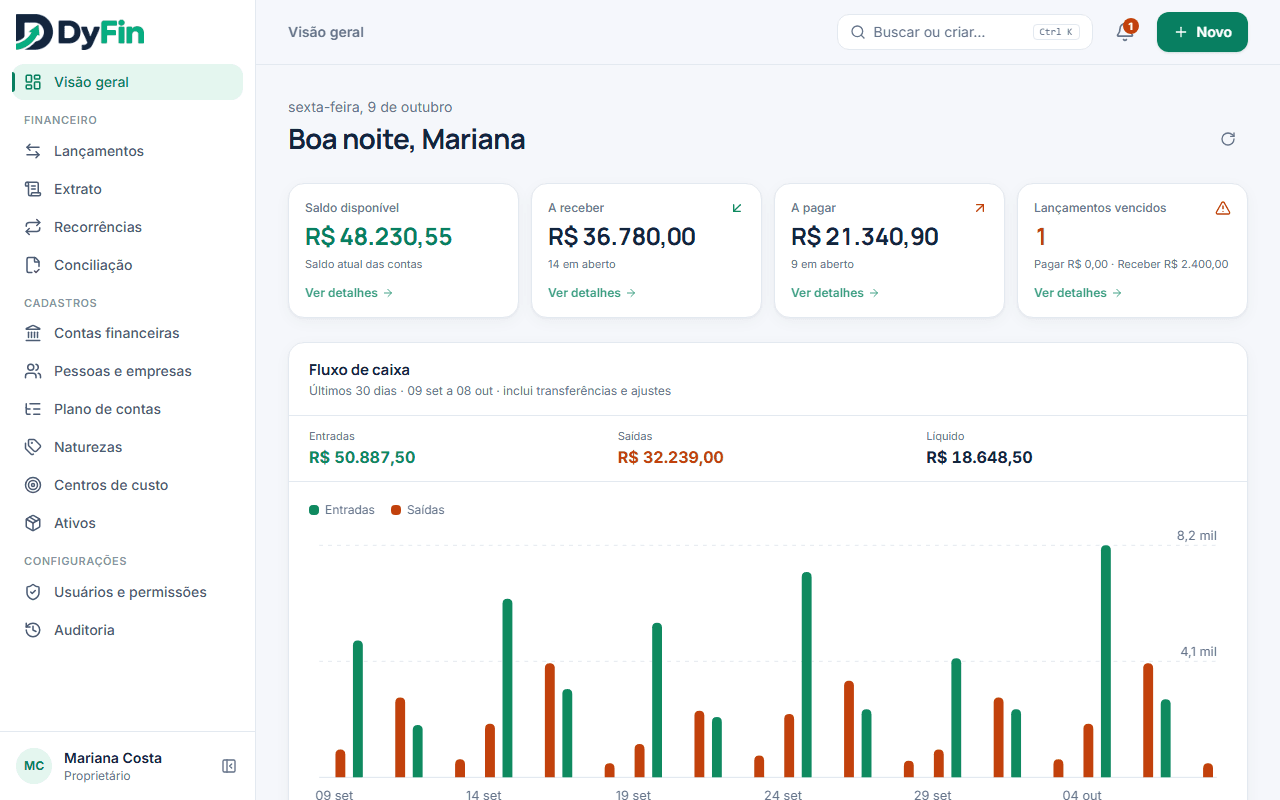Click the green Novo button

[x=1202, y=32]
